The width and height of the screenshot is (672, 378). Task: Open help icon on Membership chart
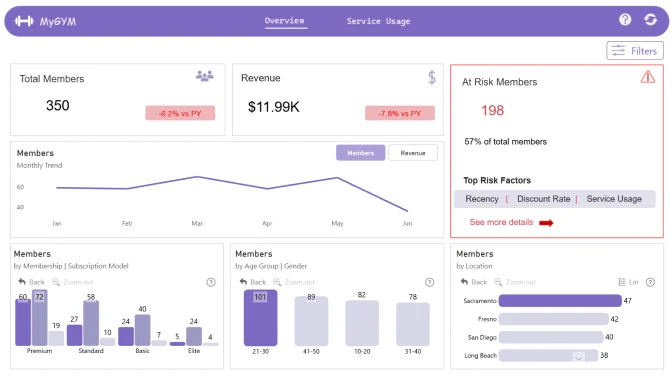tap(211, 282)
